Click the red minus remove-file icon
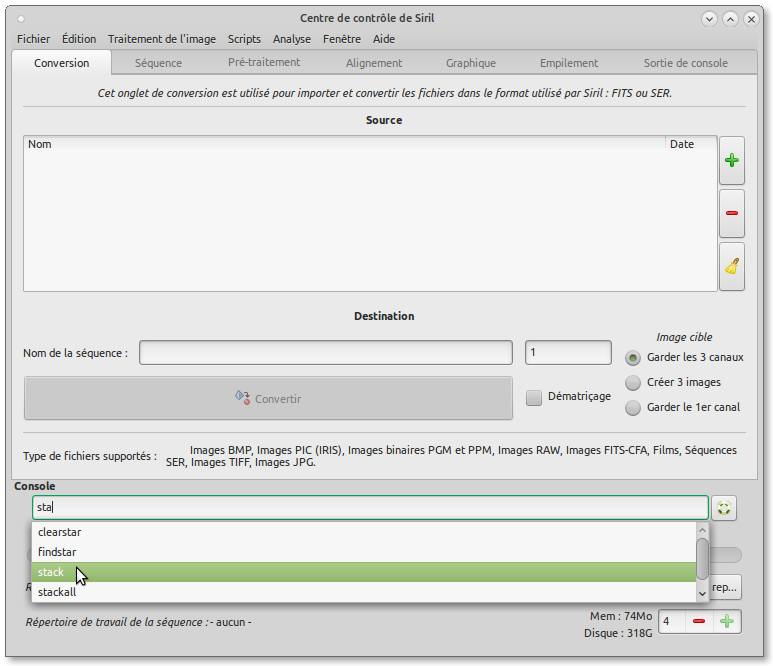Image resolution: width=773 pixels, height=666 pixels. click(731, 213)
